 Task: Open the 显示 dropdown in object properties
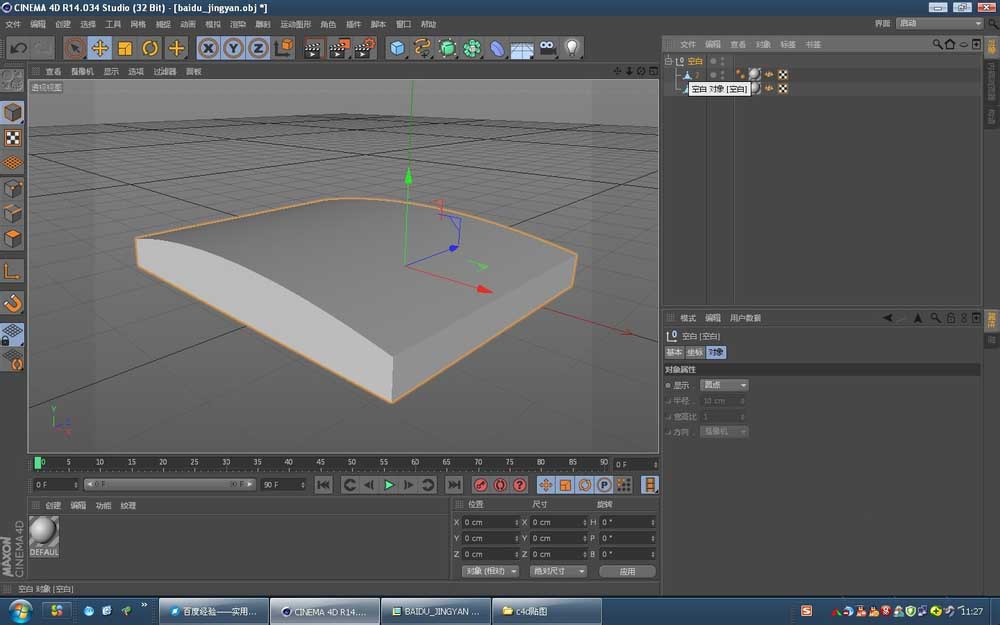click(x=722, y=384)
